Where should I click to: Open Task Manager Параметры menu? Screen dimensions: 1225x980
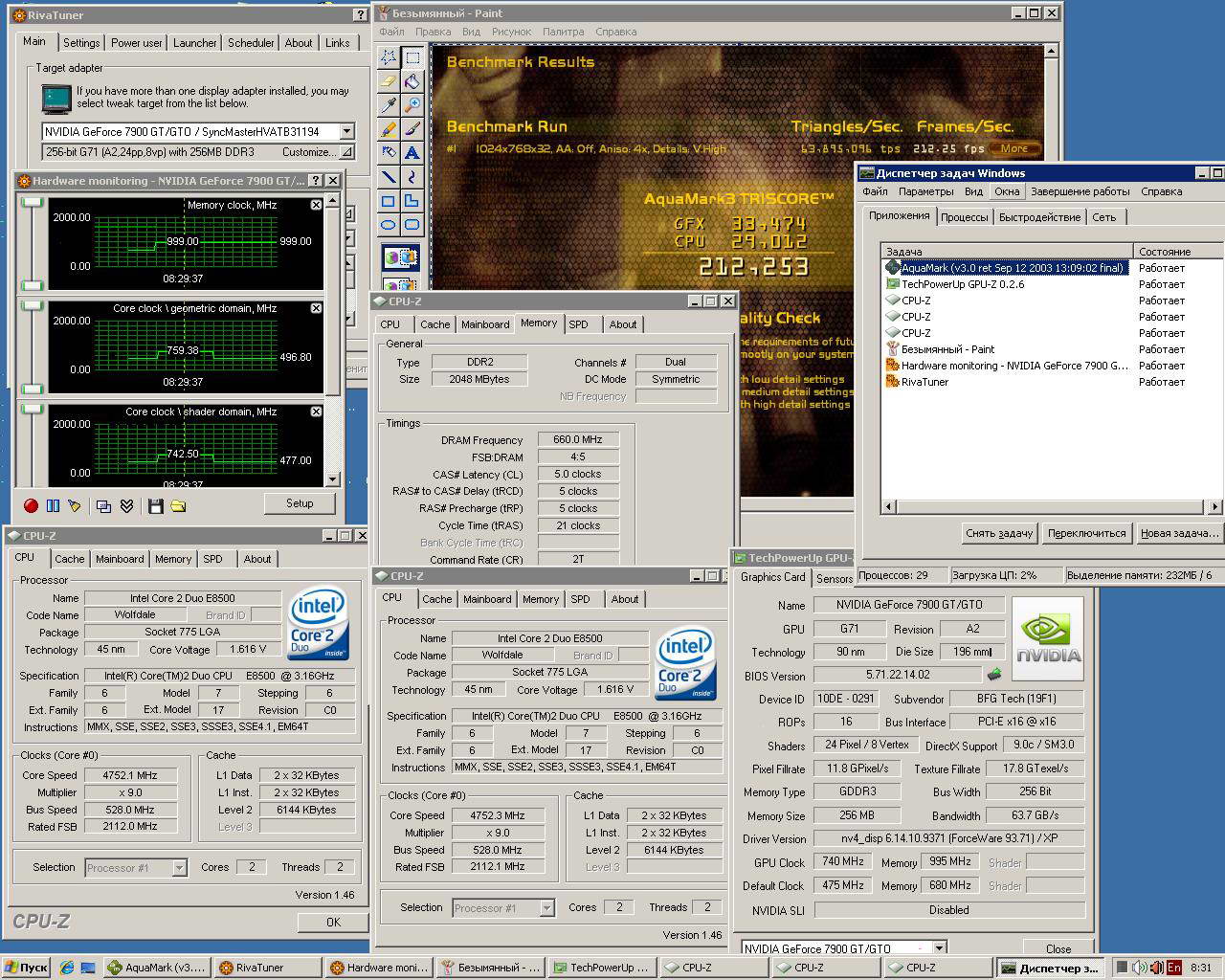[x=925, y=191]
